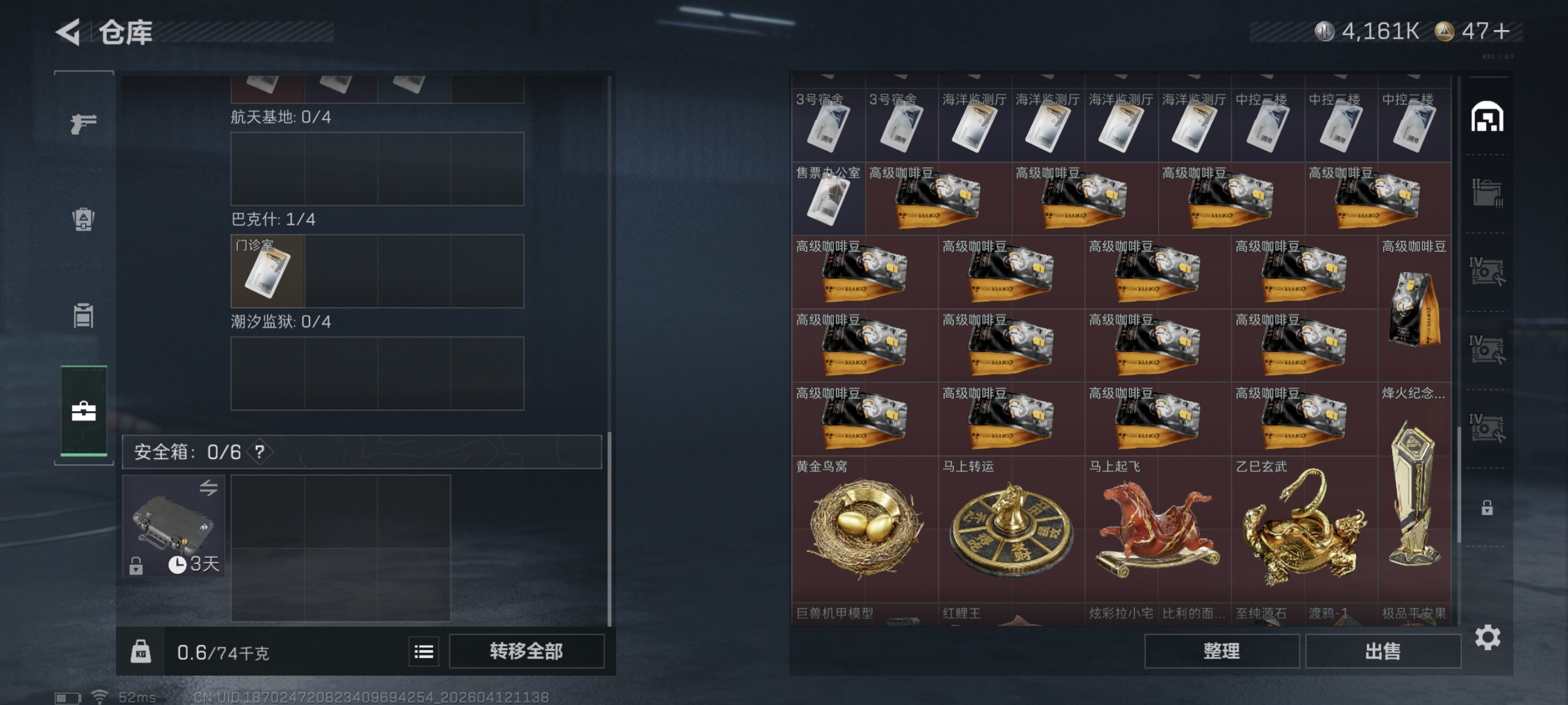This screenshot has height=705, width=1568.
Task: Click the 整理 button
Action: pyautogui.click(x=1221, y=651)
